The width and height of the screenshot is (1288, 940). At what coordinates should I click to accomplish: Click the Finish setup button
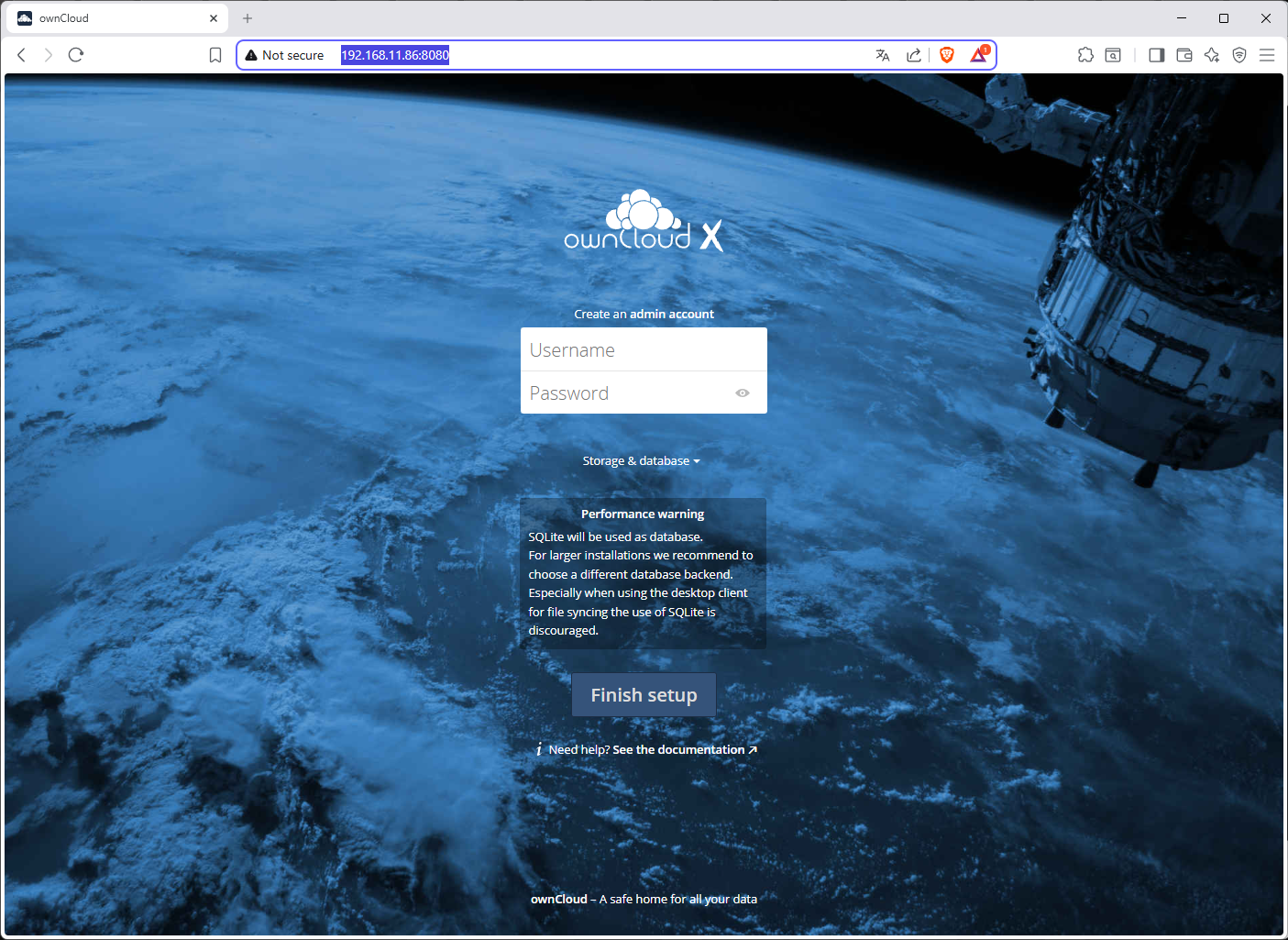pyautogui.click(x=644, y=695)
